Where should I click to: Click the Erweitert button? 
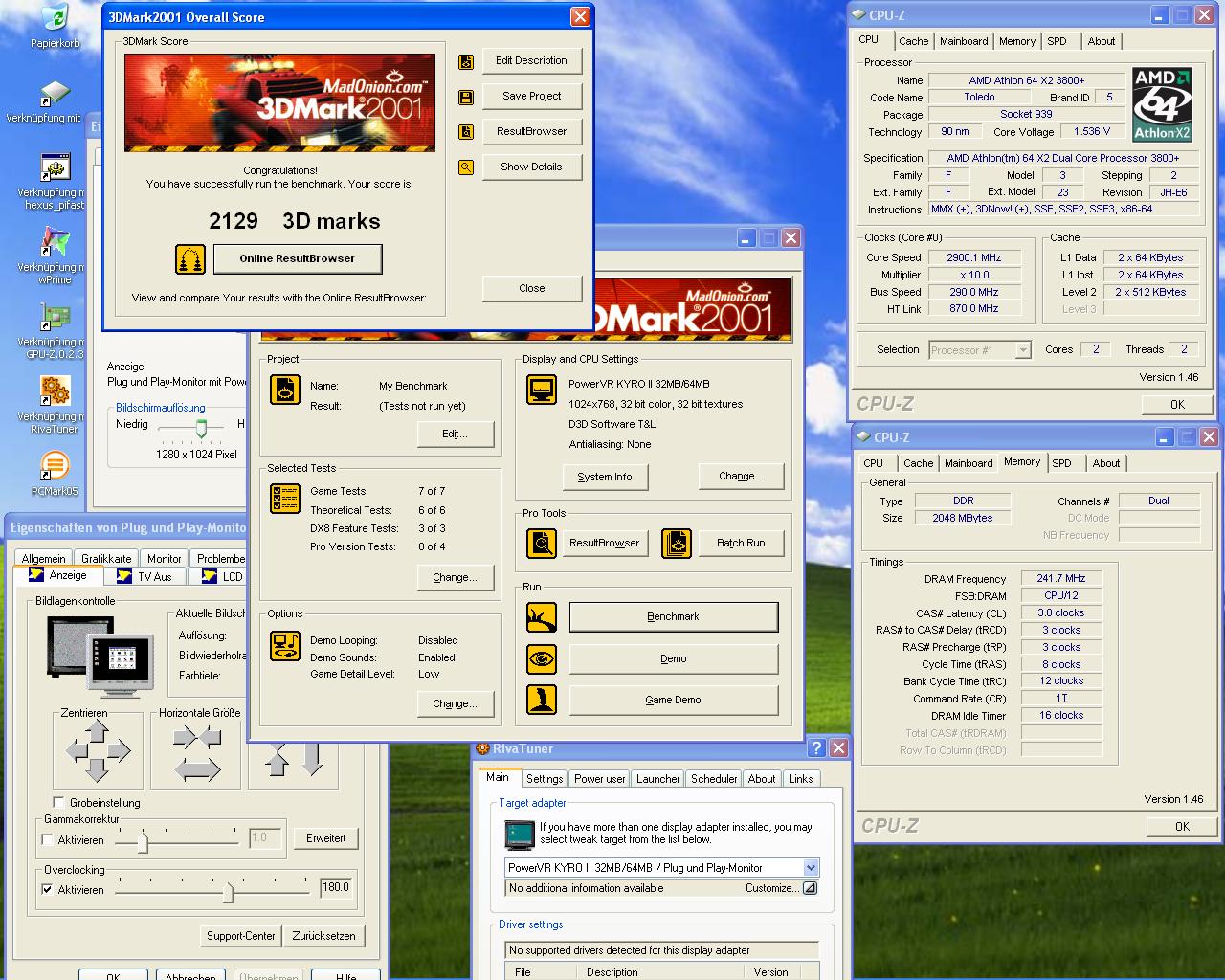(x=325, y=838)
